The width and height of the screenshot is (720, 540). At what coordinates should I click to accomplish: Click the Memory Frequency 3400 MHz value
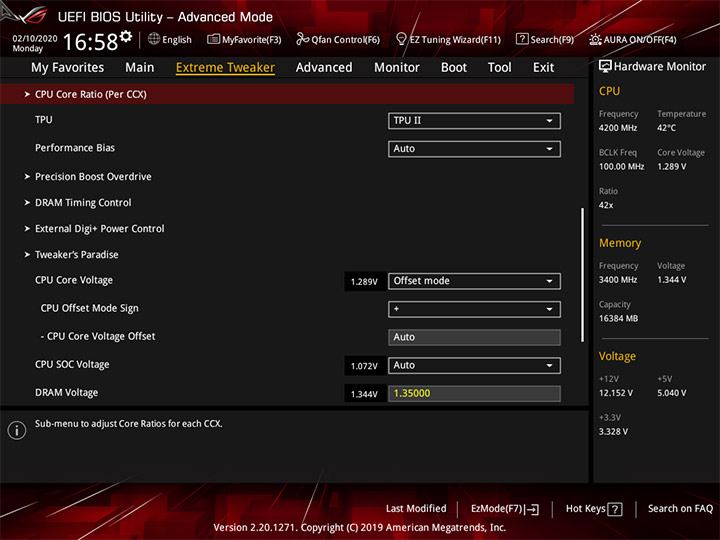(618, 280)
